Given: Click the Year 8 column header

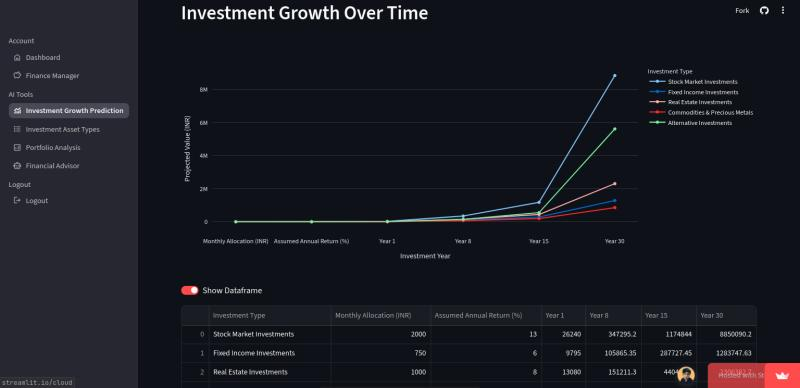Looking at the screenshot, I should [x=613, y=316].
